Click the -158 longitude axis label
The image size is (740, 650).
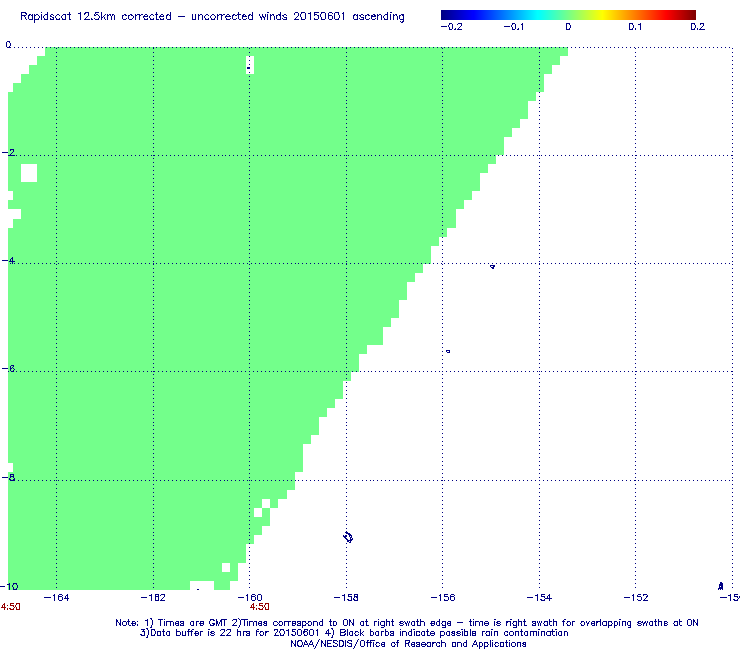(x=346, y=598)
